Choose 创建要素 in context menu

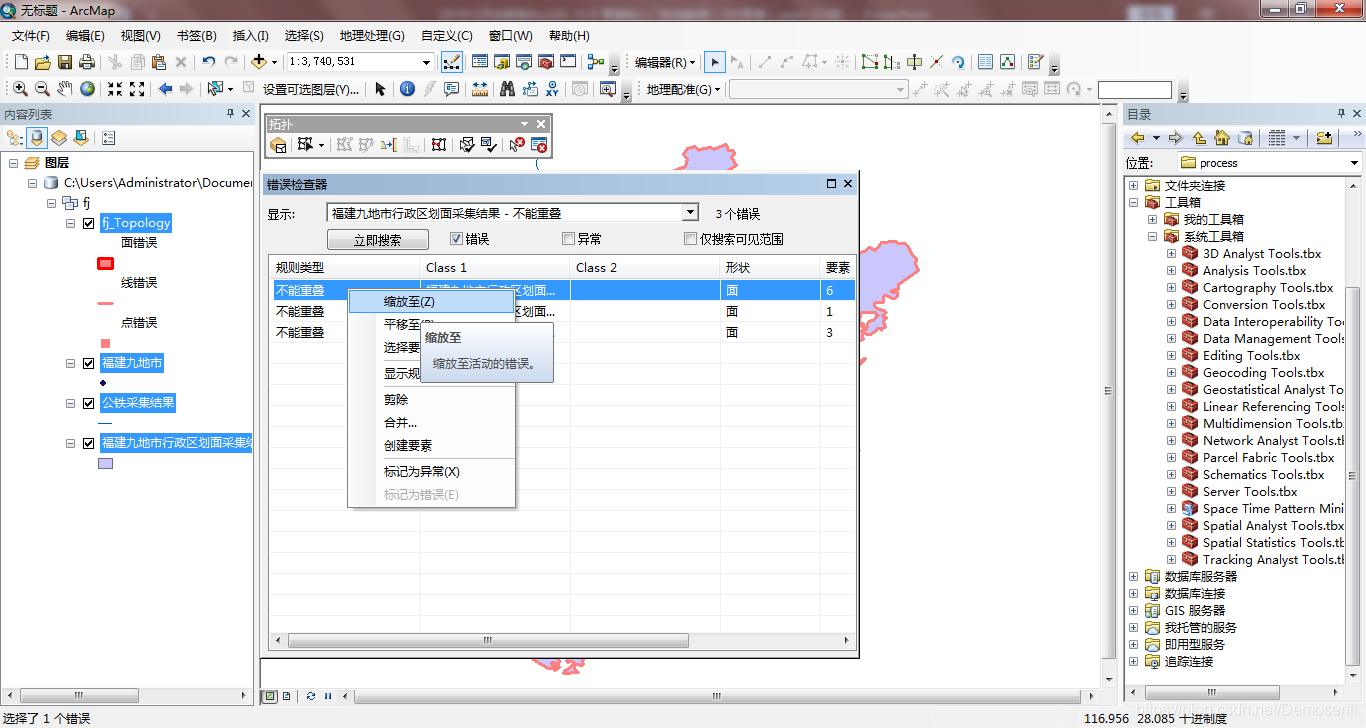(431, 446)
